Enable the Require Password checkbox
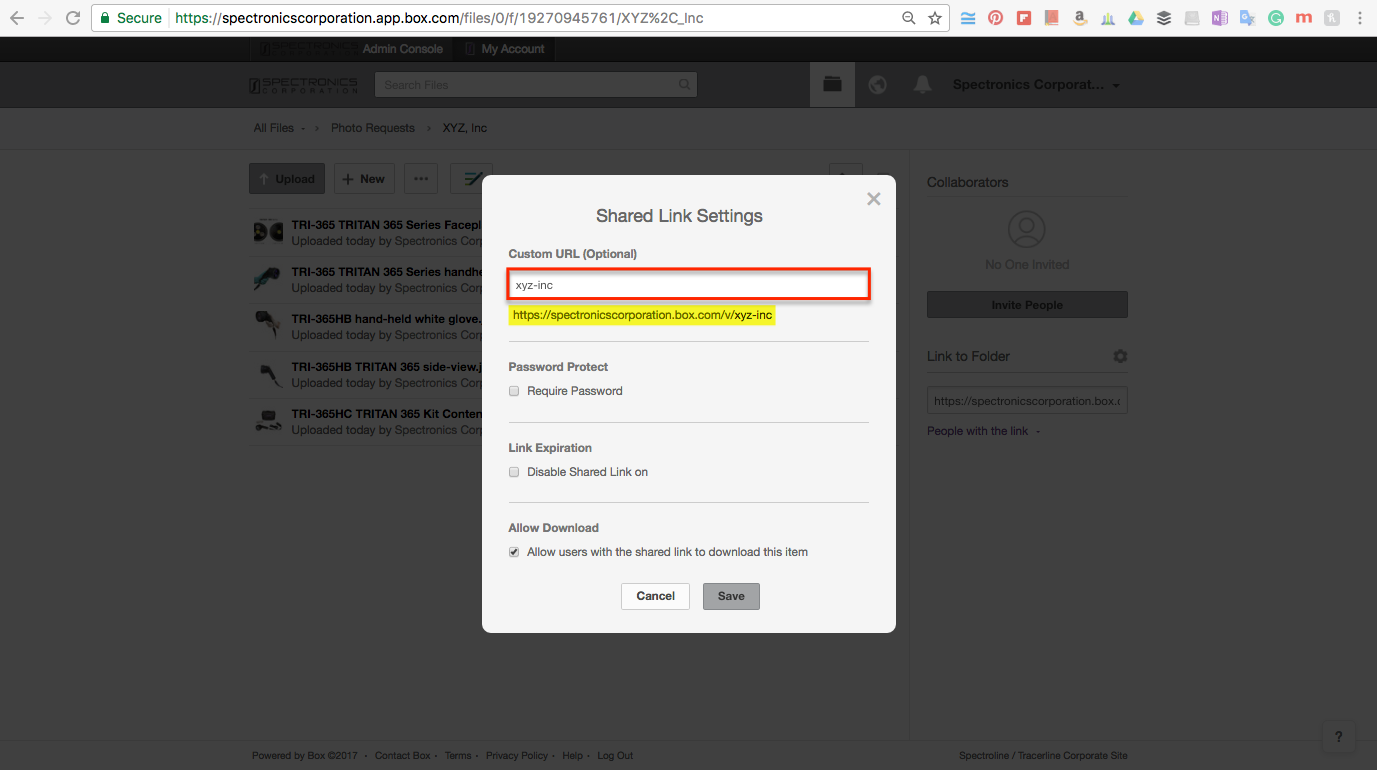Screen dimensions: 1377x770 tap(514, 391)
